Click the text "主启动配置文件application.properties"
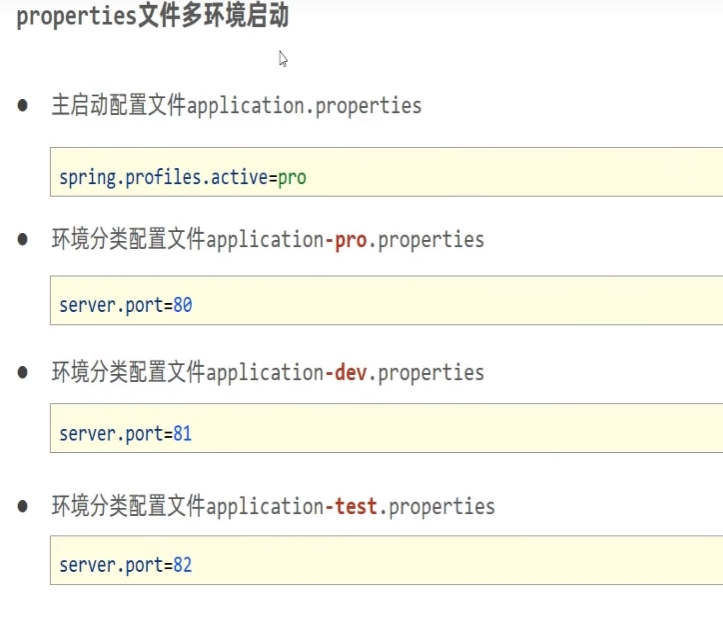The height and width of the screenshot is (617, 723). 236,105
